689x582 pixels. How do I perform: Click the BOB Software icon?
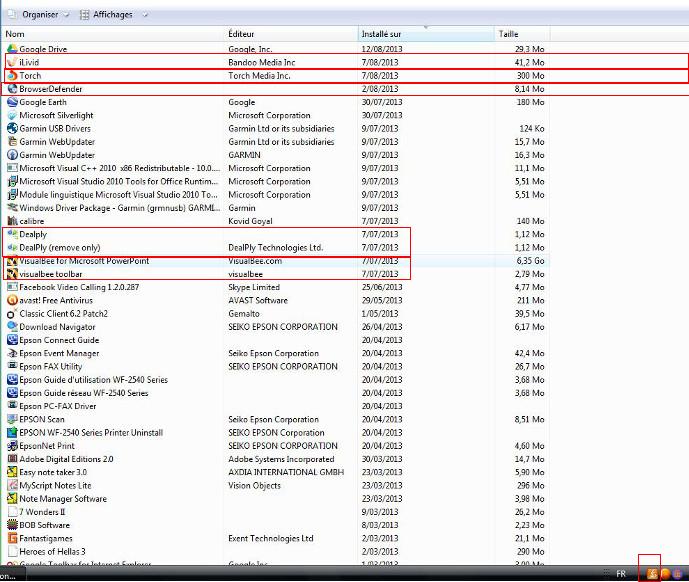pyautogui.click(x=12, y=525)
